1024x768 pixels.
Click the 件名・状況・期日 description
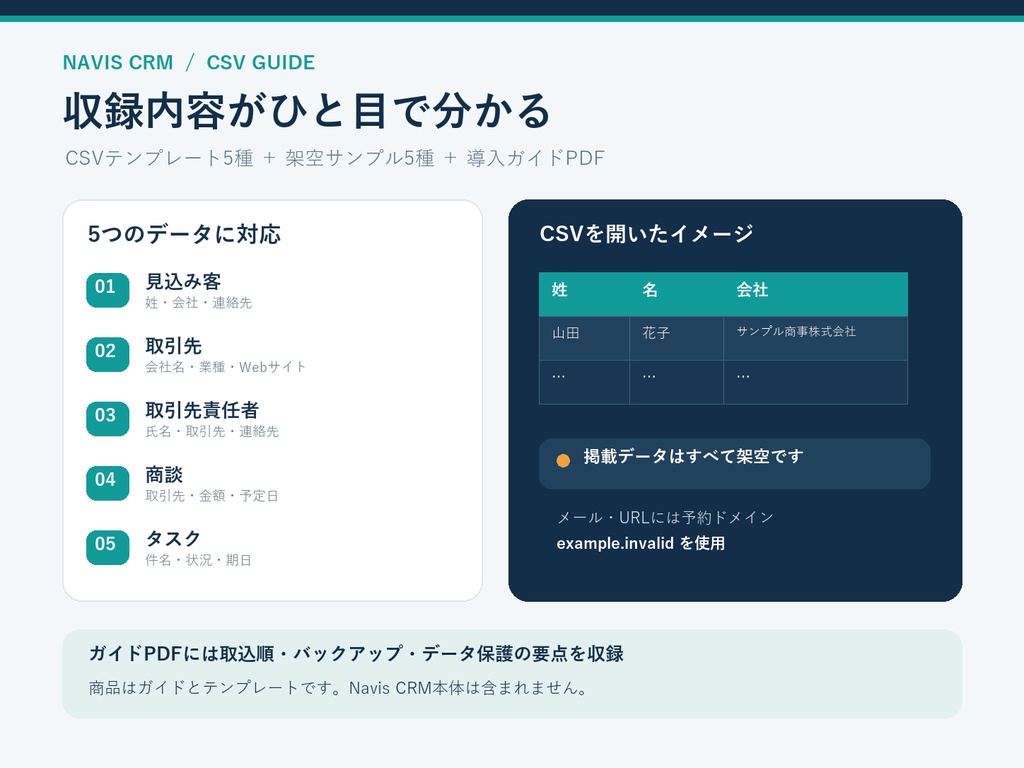click(x=199, y=560)
